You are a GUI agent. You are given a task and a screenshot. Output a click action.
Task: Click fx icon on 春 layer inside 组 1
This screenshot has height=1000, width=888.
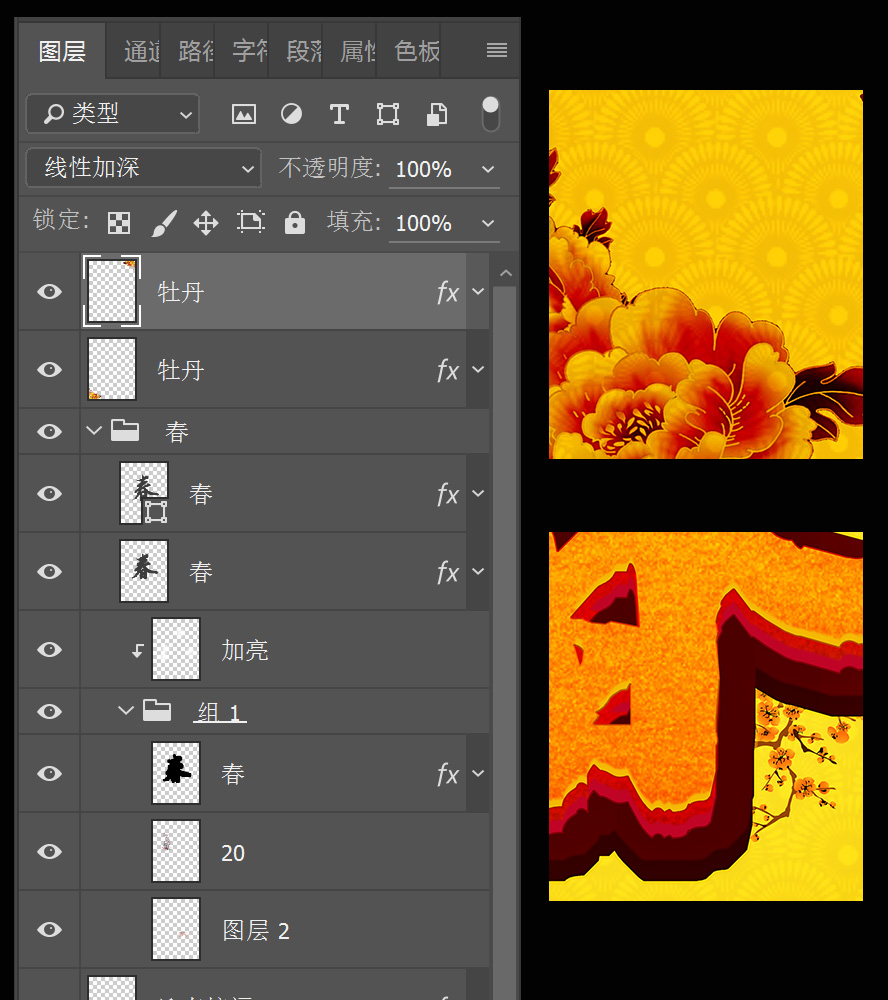[448, 774]
